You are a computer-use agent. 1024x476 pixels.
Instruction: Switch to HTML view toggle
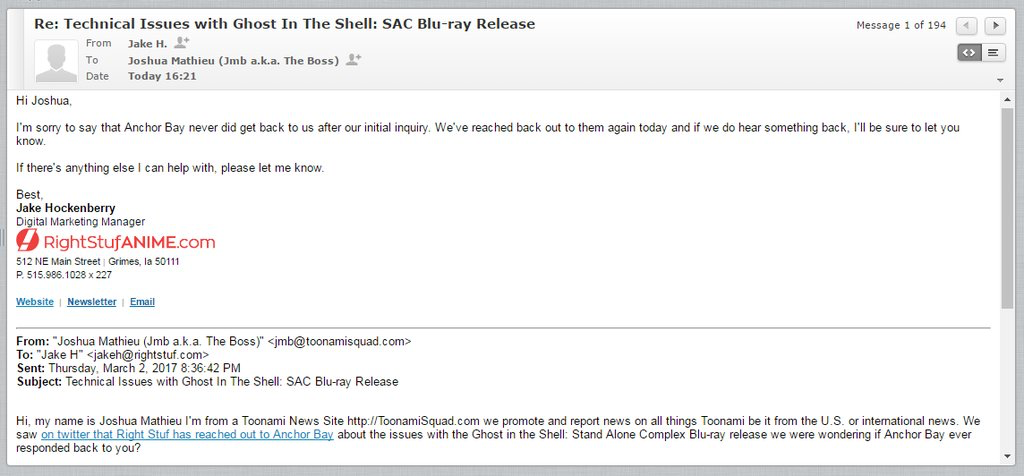969,53
